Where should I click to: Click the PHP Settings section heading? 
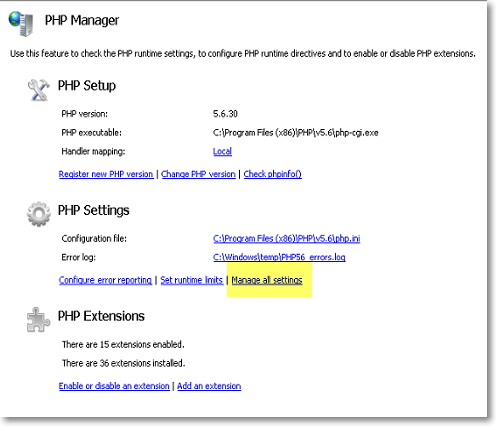pos(93,210)
